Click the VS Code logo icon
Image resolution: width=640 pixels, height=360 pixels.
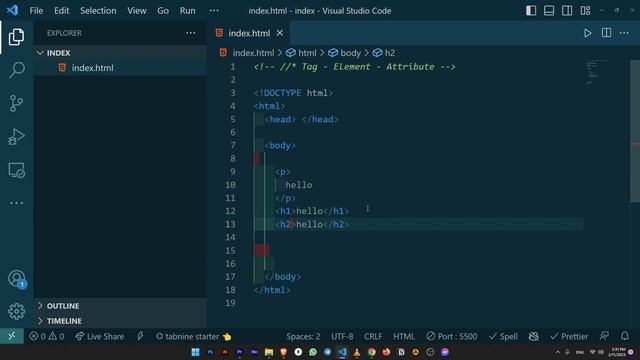12,10
